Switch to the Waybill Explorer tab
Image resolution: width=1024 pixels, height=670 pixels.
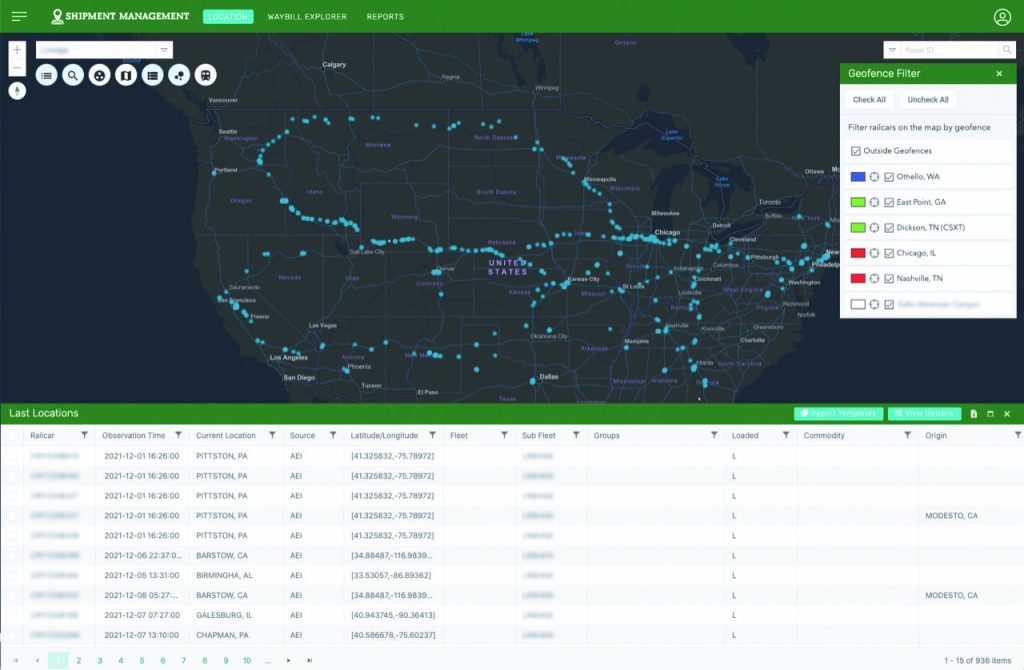click(x=309, y=17)
